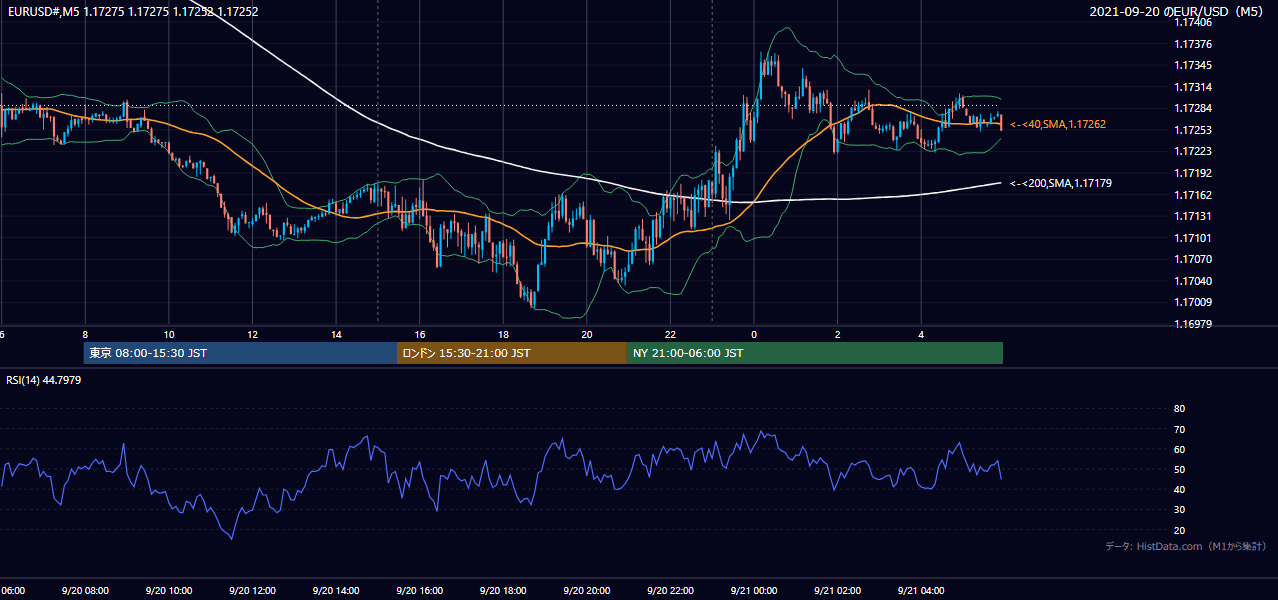This screenshot has height=600, width=1278.
Task: Click the 9/21 00:00 bottom time label
Action: click(753, 591)
